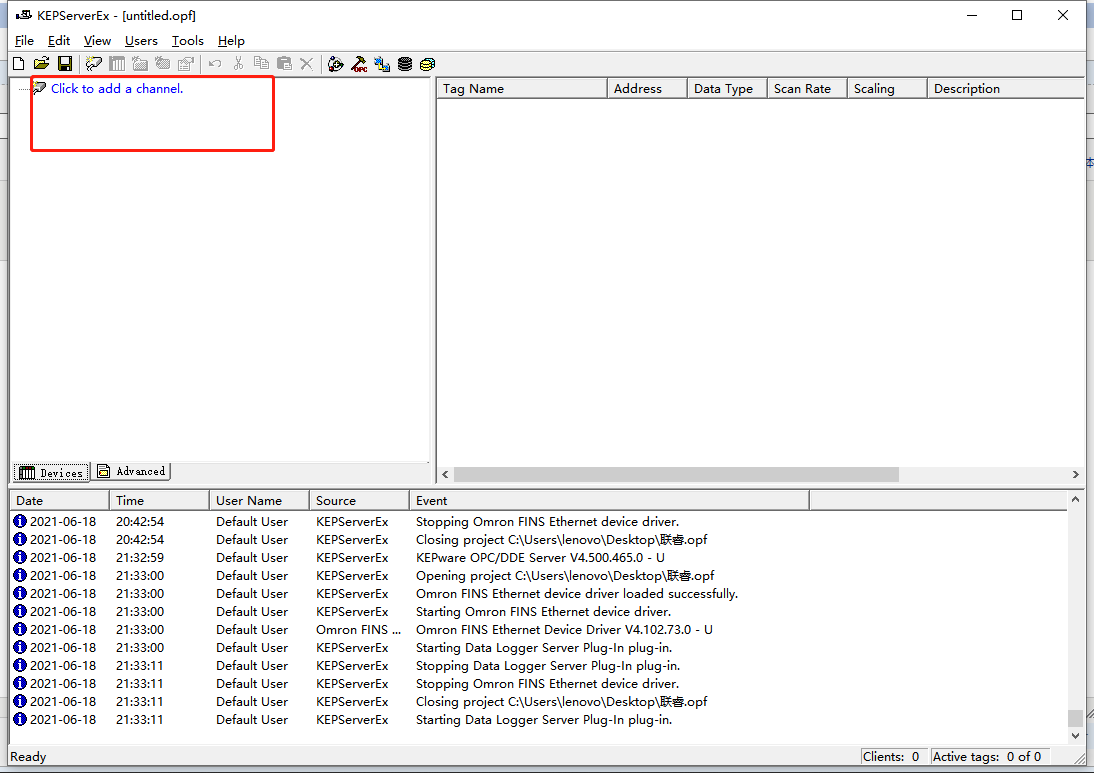
Task: Click the Date column header in event log
Action: [x=59, y=500]
